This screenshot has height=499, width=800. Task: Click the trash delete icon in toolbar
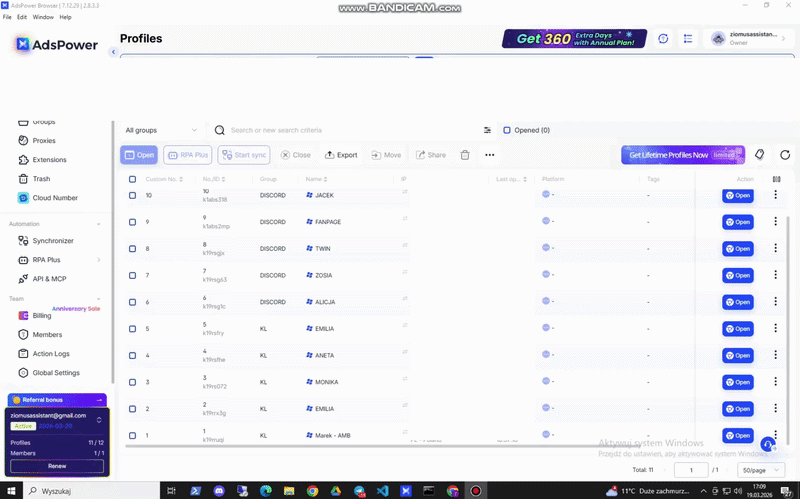point(465,155)
